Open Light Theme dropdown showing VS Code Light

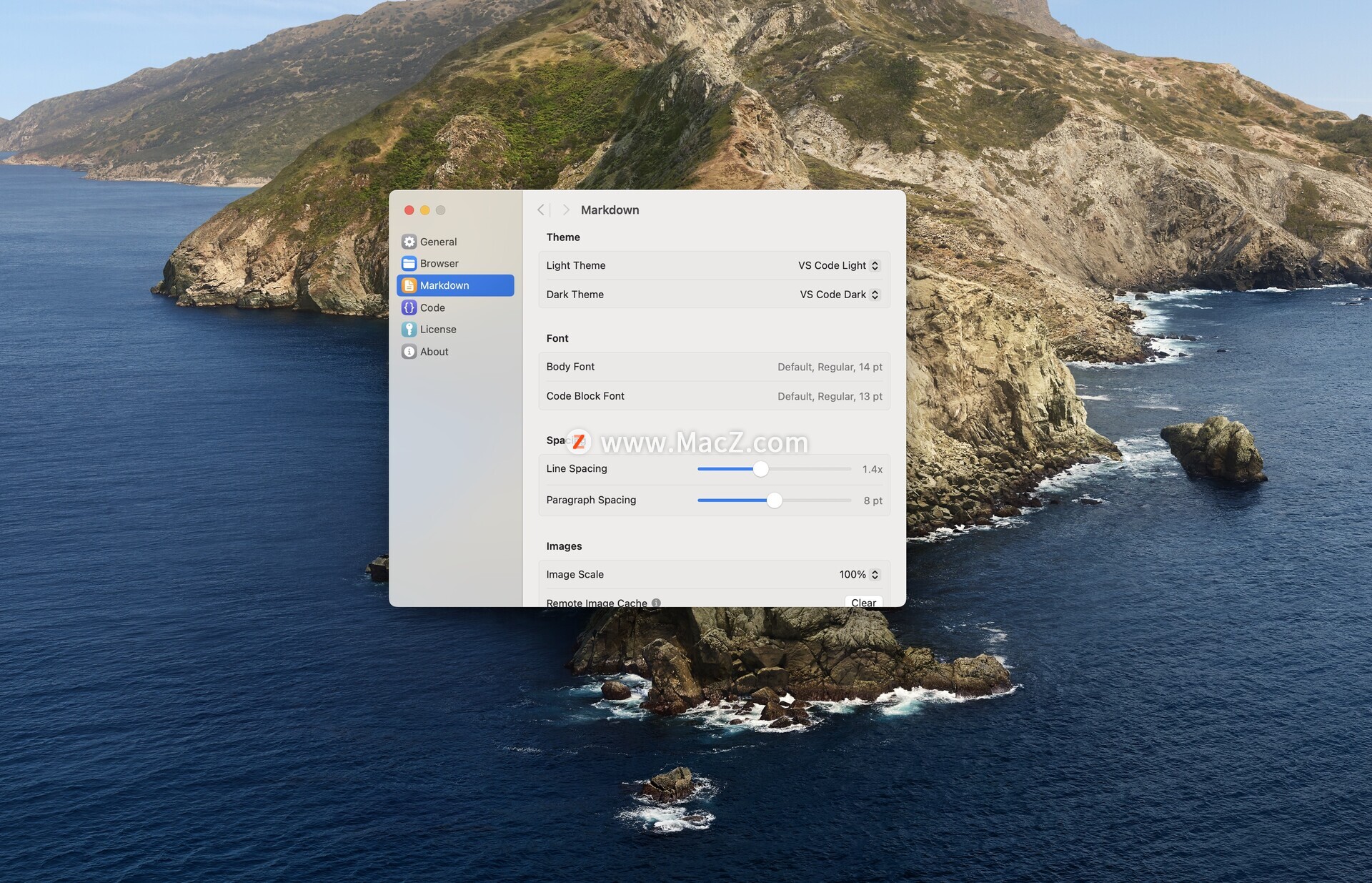pos(839,265)
